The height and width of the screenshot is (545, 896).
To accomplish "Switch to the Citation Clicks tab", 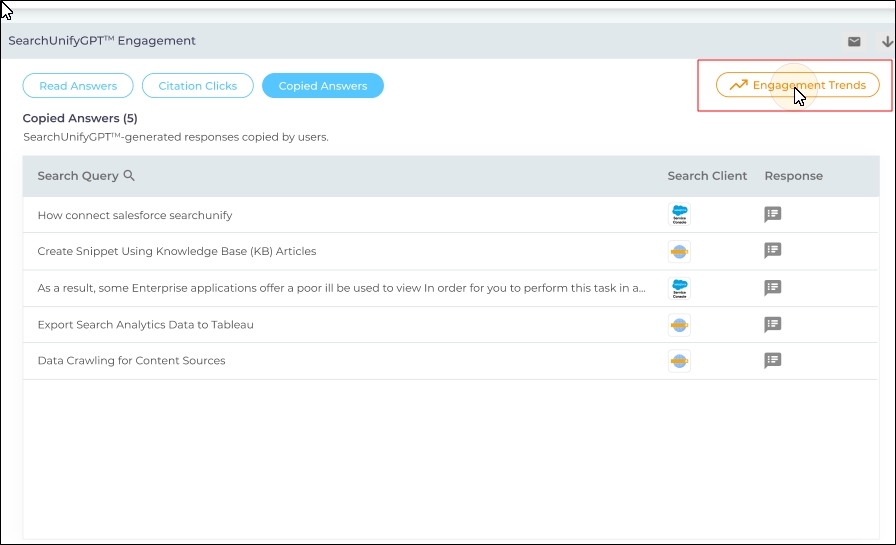I will tap(198, 86).
